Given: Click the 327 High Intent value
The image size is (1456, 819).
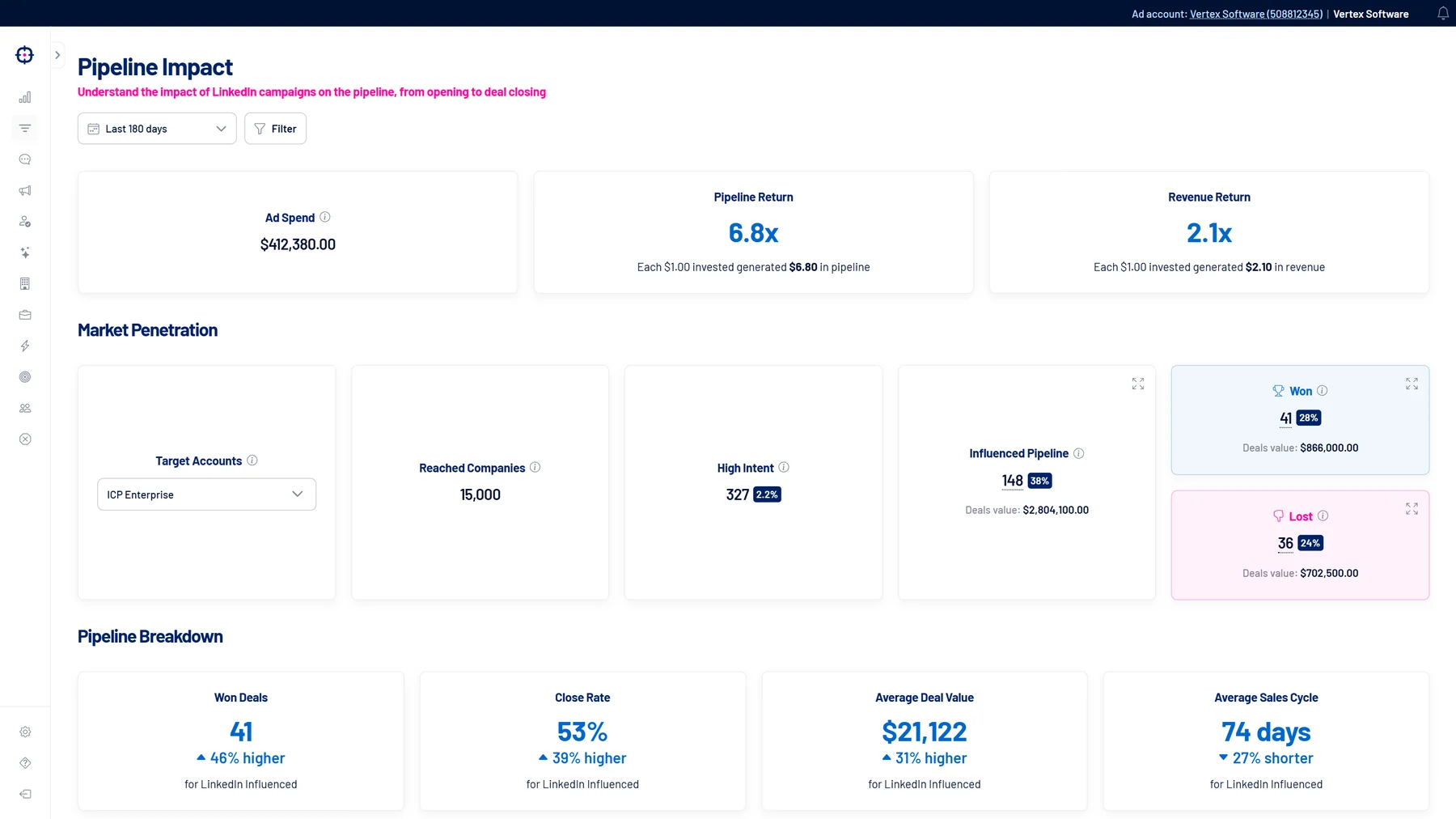Looking at the screenshot, I should 738,494.
